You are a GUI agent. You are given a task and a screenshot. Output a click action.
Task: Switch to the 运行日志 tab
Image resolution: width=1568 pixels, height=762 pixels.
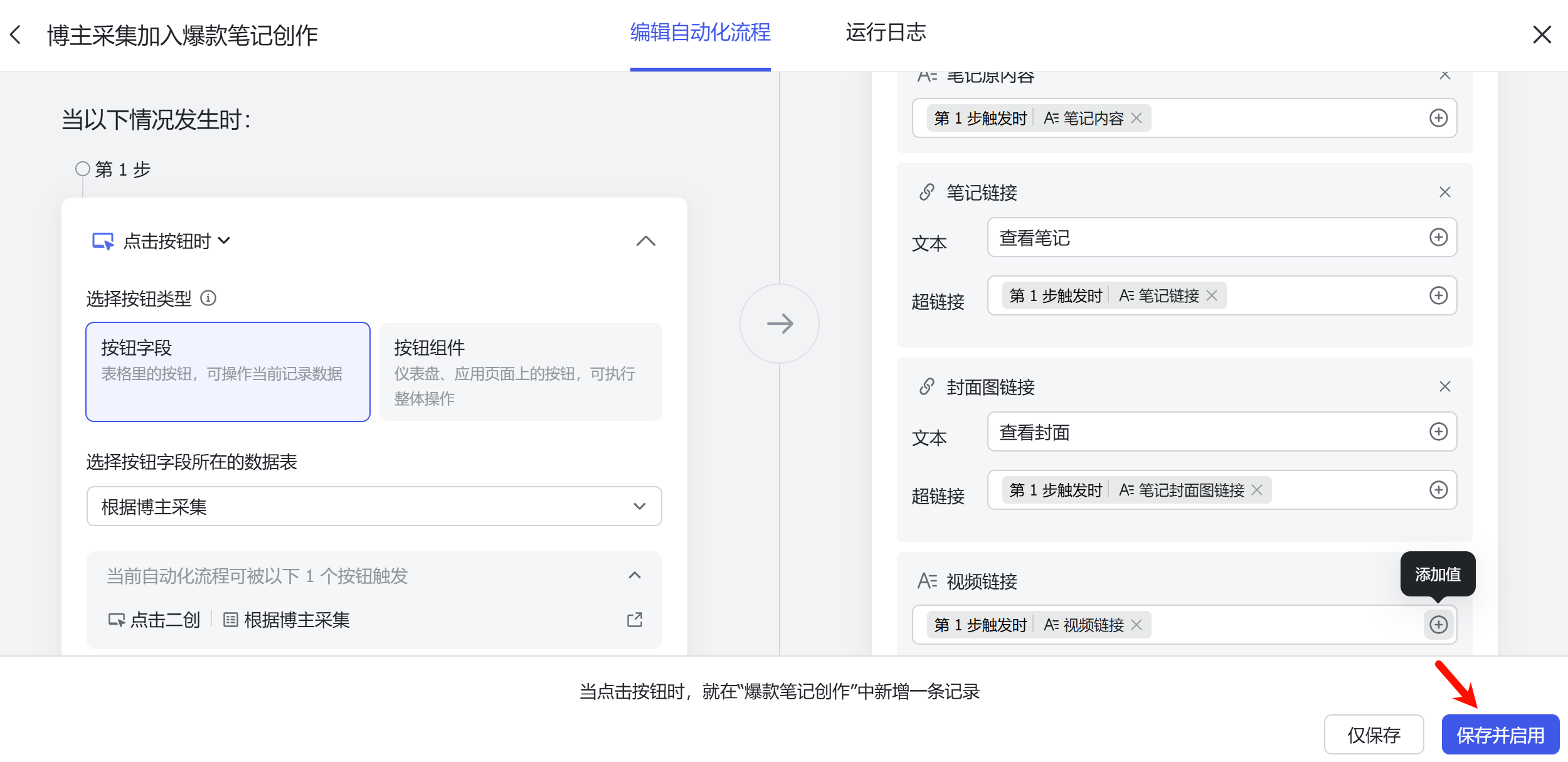(886, 33)
